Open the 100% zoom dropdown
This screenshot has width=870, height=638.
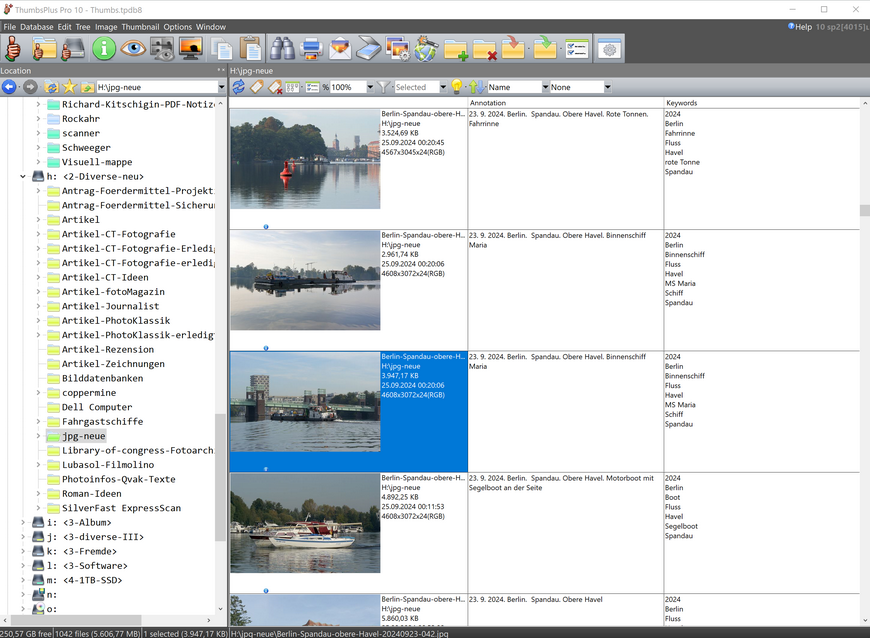369,88
